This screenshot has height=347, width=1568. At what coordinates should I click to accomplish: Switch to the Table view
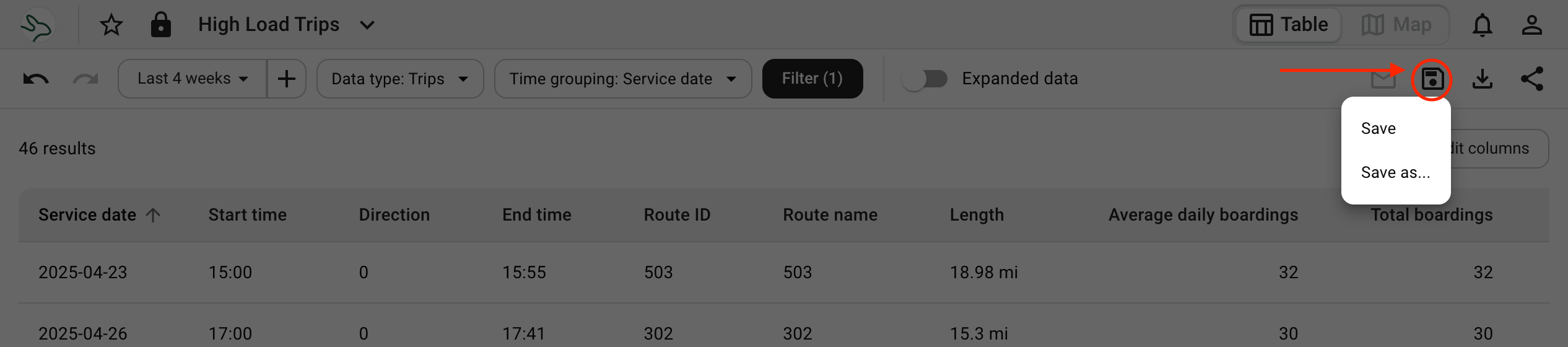click(x=1289, y=25)
